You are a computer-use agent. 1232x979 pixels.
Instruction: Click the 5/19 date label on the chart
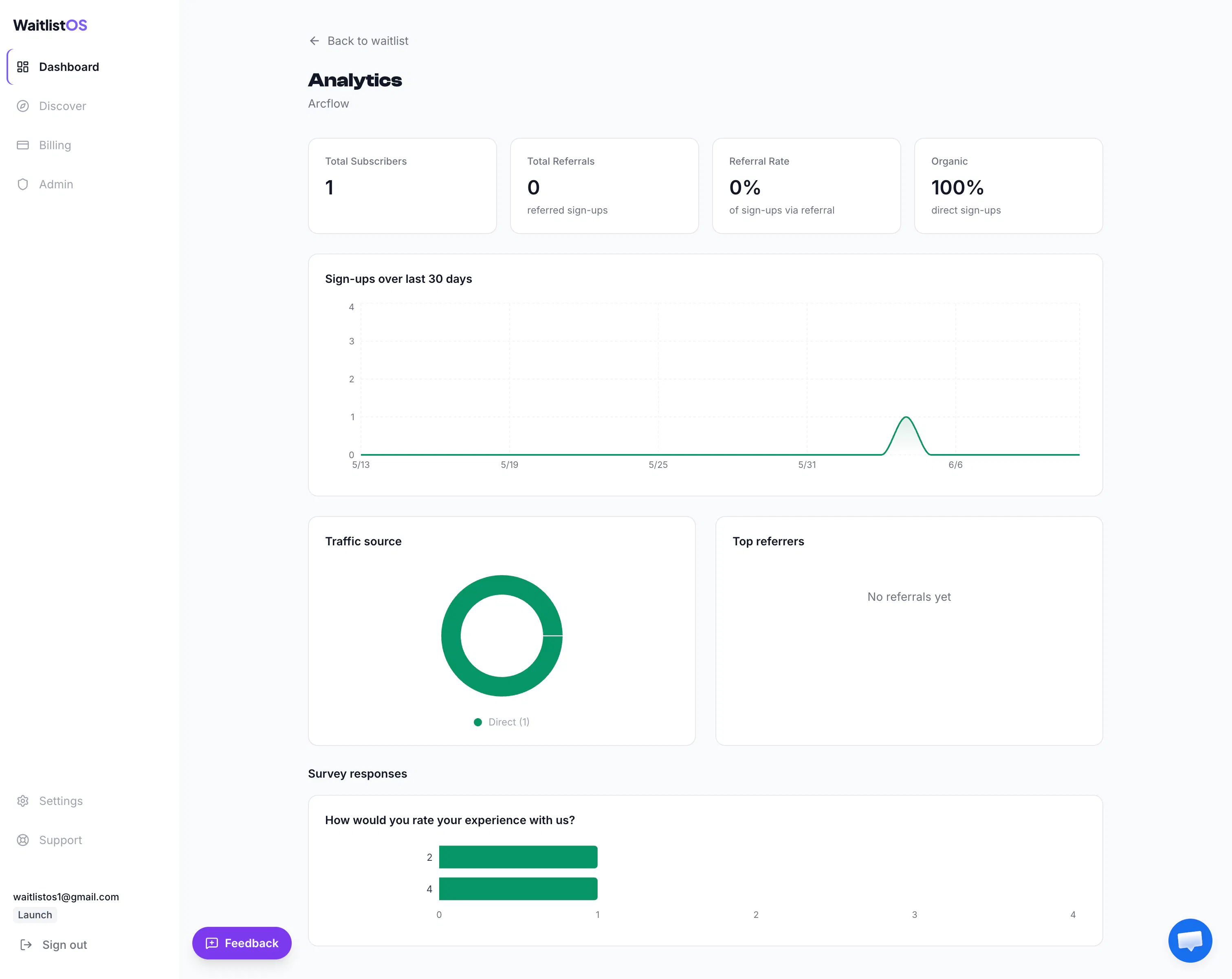(x=509, y=465)
